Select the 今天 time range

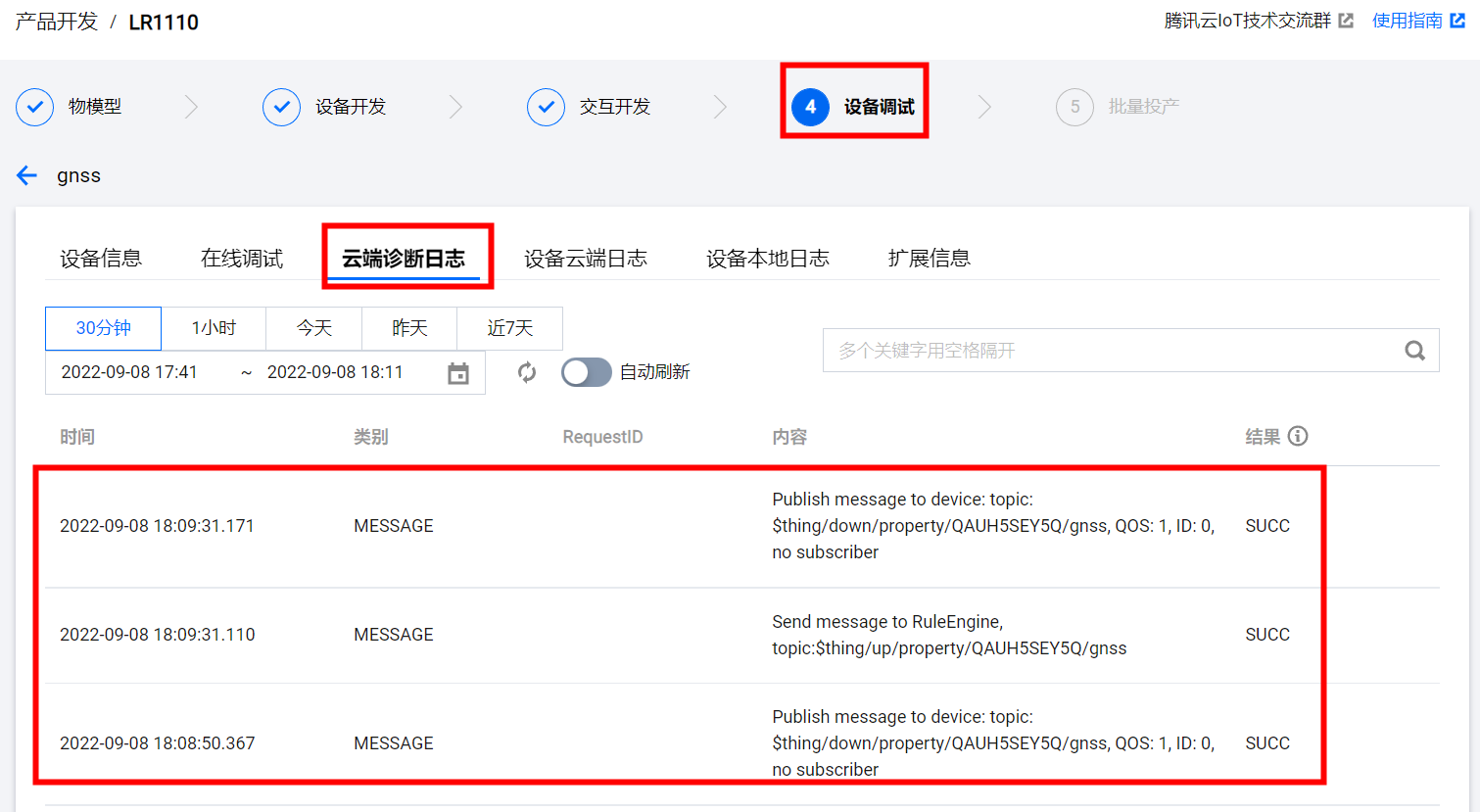tap(314, 328)
